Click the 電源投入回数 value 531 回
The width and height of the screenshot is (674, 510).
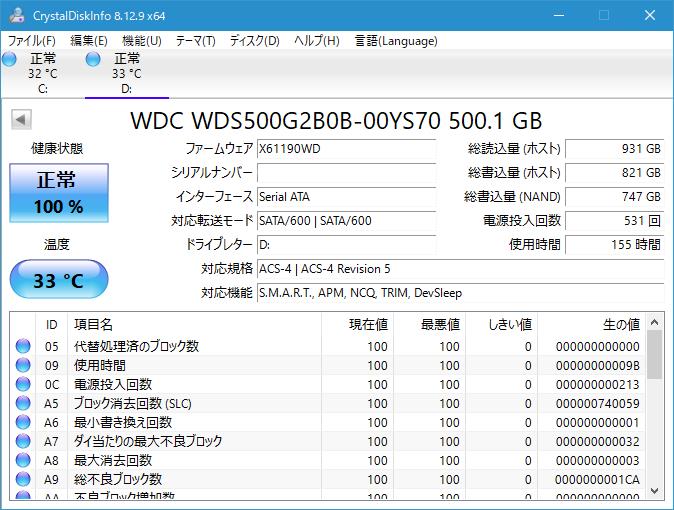[615, 221]
